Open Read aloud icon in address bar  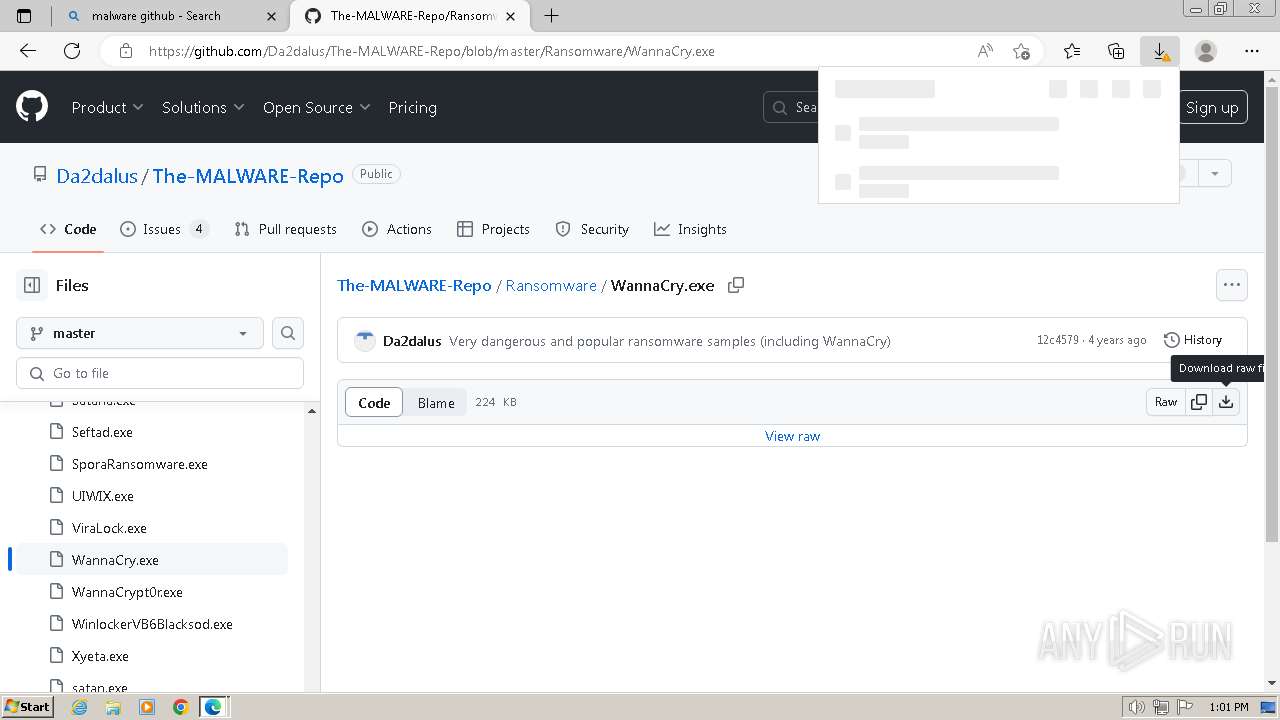[x=985, y=51]
